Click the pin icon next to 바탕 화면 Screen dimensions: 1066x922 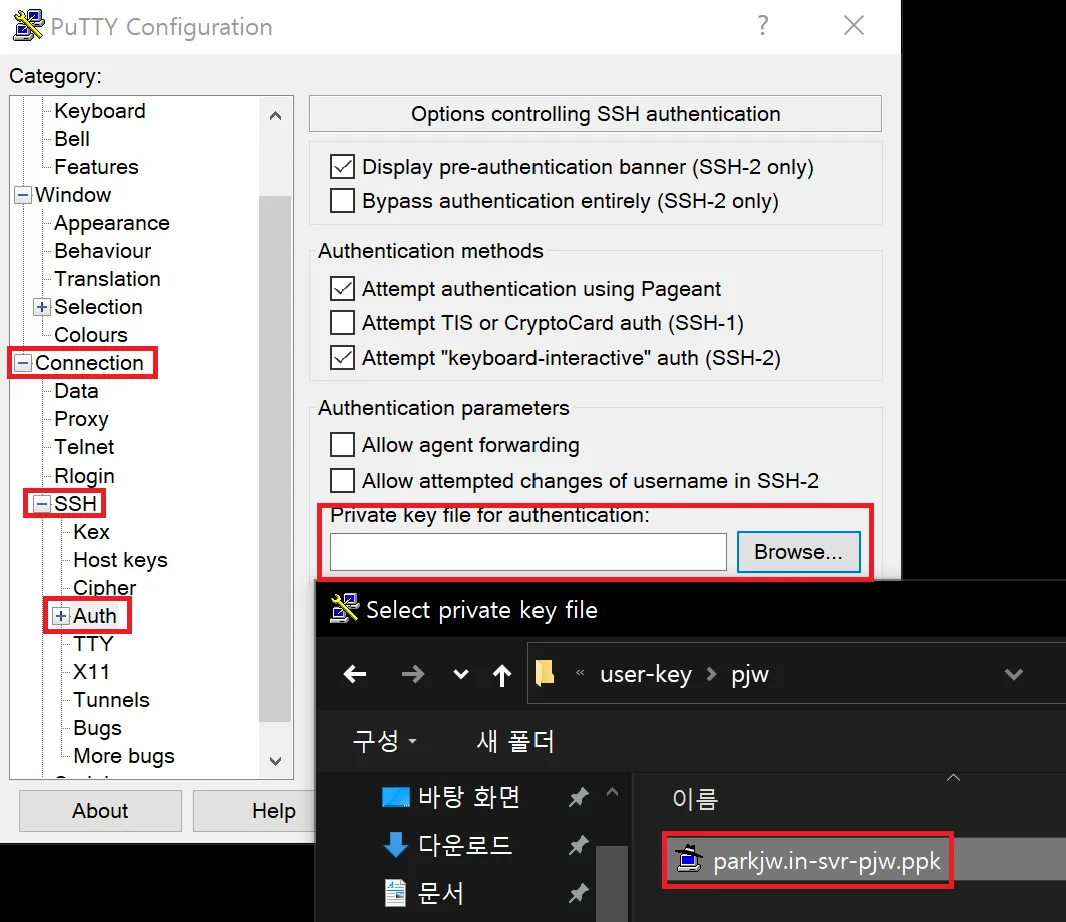coord(578,797)
